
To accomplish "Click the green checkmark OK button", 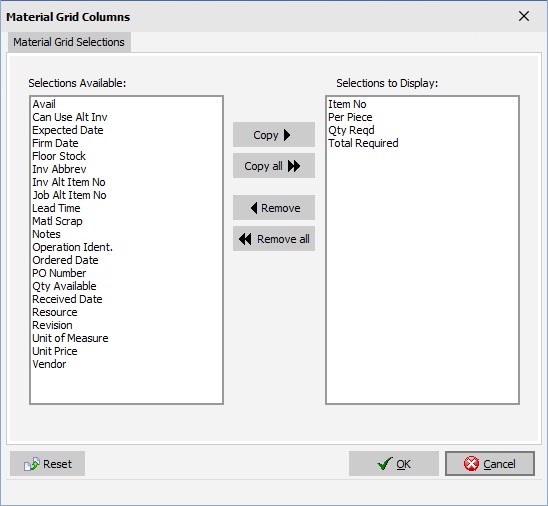I will point(394,464).
